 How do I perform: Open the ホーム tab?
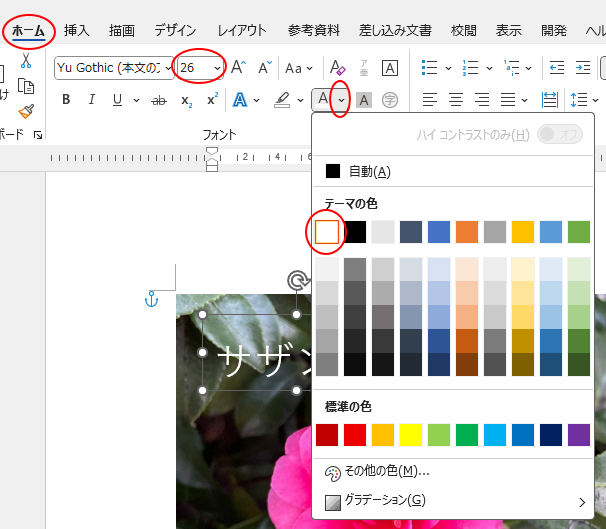(x=28, y=31)
